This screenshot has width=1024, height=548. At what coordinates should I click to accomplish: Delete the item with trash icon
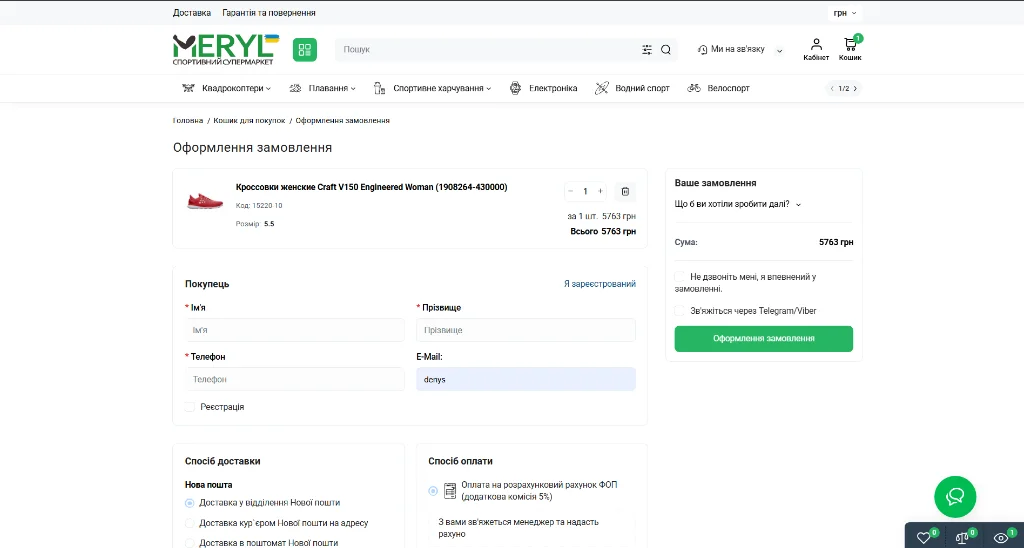point(625,191)
